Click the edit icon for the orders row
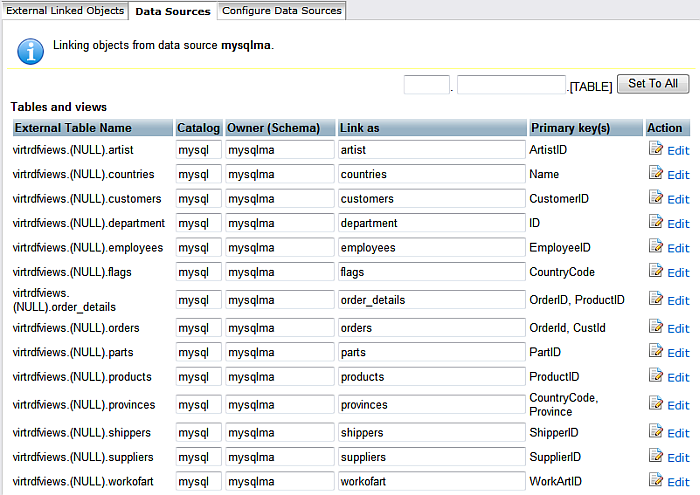700x495 pixels. click(656, 327)
